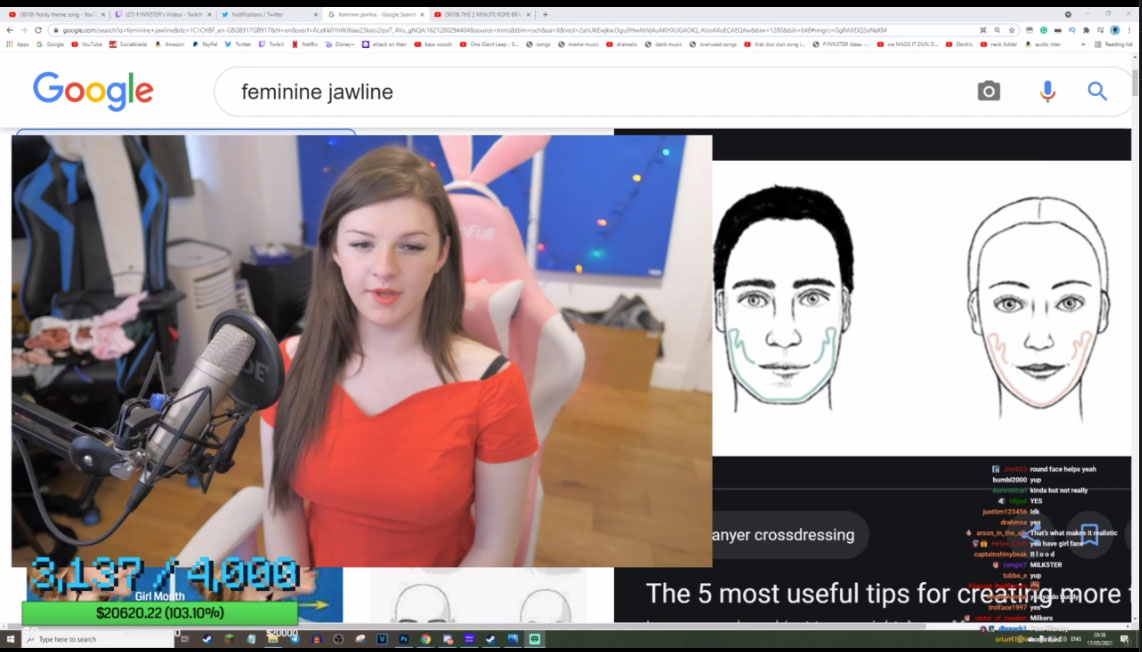
Task: Click the zoom magnifier in address bar
Action: click(997, 31)
